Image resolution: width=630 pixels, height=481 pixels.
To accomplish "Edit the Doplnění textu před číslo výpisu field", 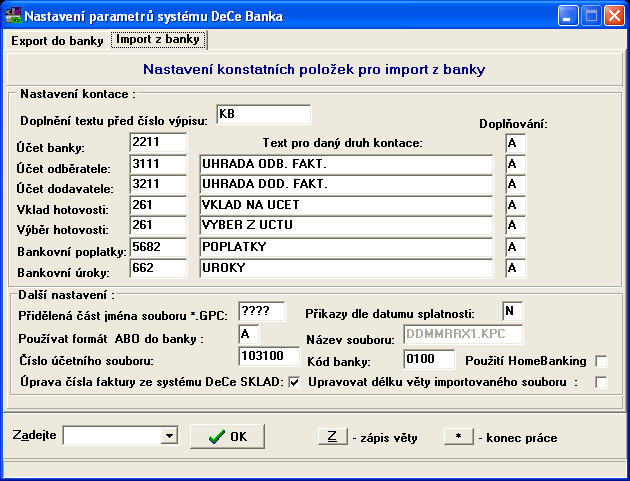I will pyautogui.click(x=264, y=114).
